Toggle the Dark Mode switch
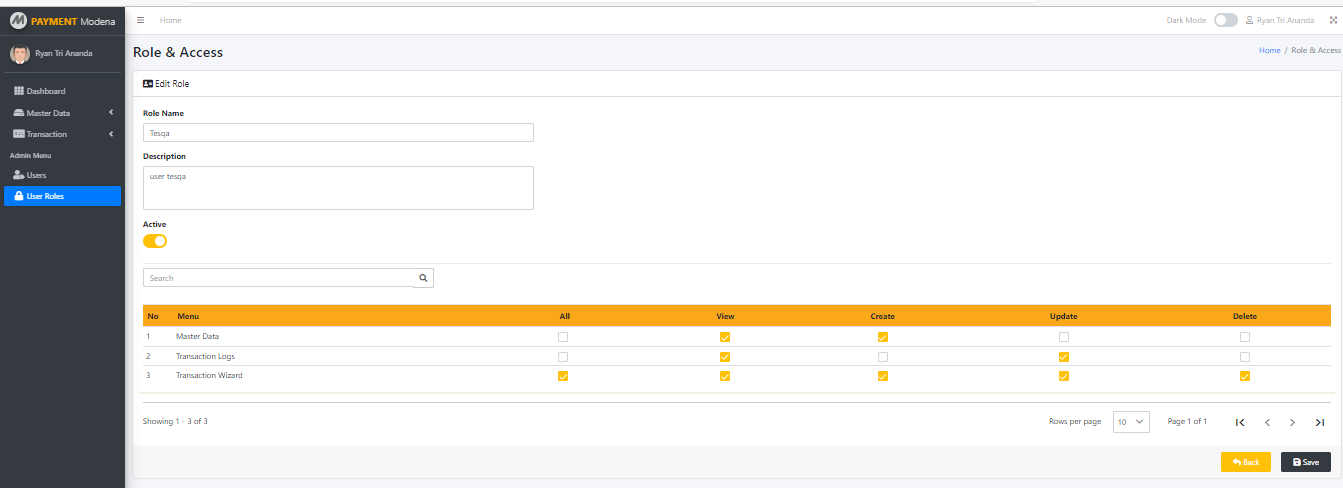Screen dimensions: 1343x488 [x=1225, y=20]
